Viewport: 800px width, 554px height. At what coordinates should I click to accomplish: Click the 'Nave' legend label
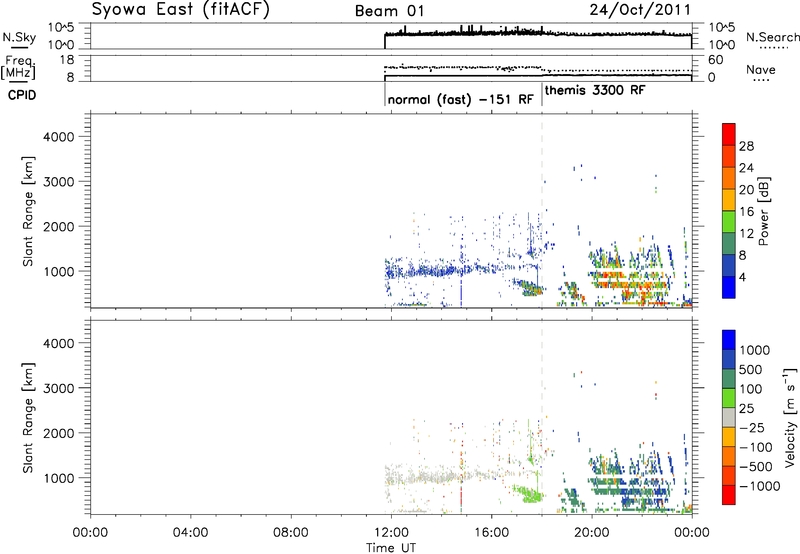761,69
